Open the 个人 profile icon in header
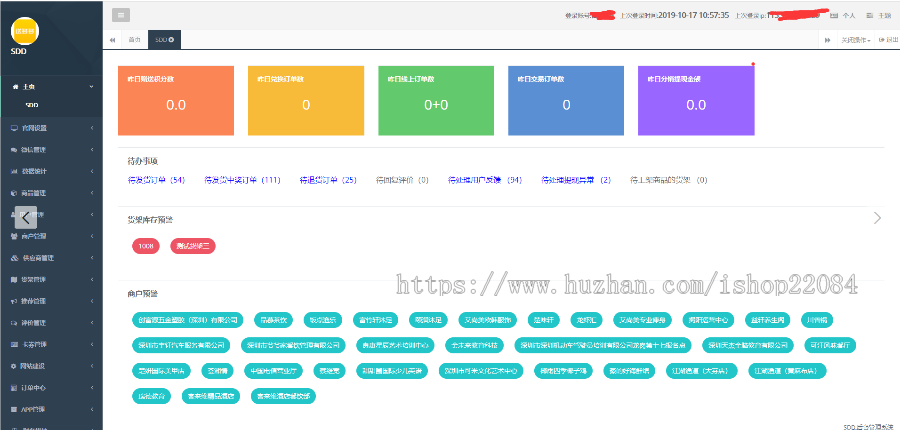 tap(843, 16)
